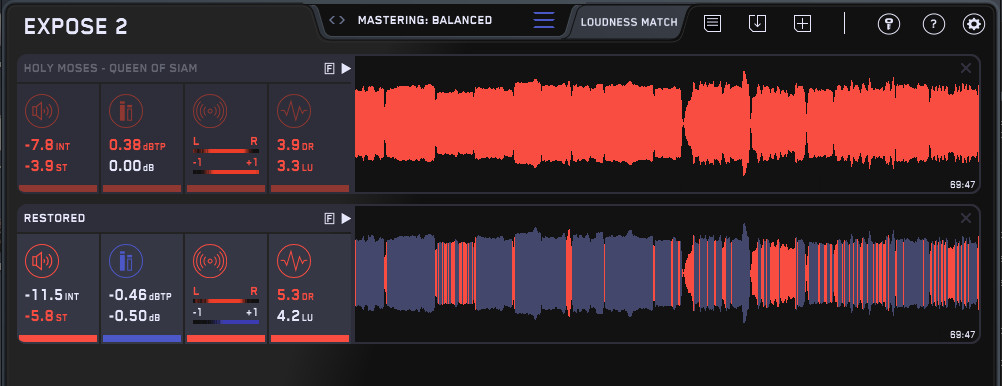Play the Holy Moses - Queen of Siam track
Screen dimensions: 1002x386
point(346,68)
